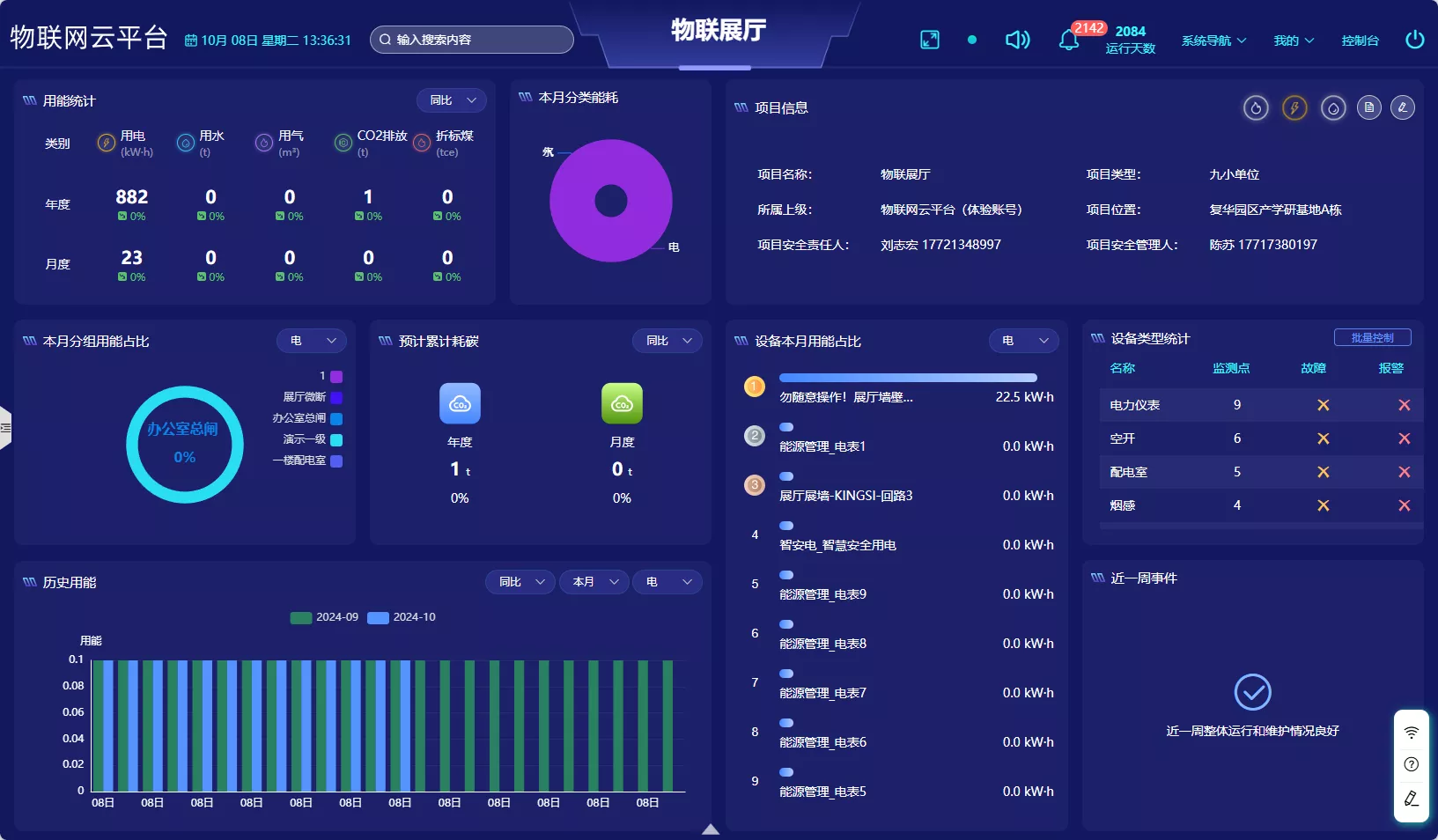Viewport: 1438px width, 840px height.
Task: Open 本月 dropdown in 历史用能
Action: (x=594, y=582)
